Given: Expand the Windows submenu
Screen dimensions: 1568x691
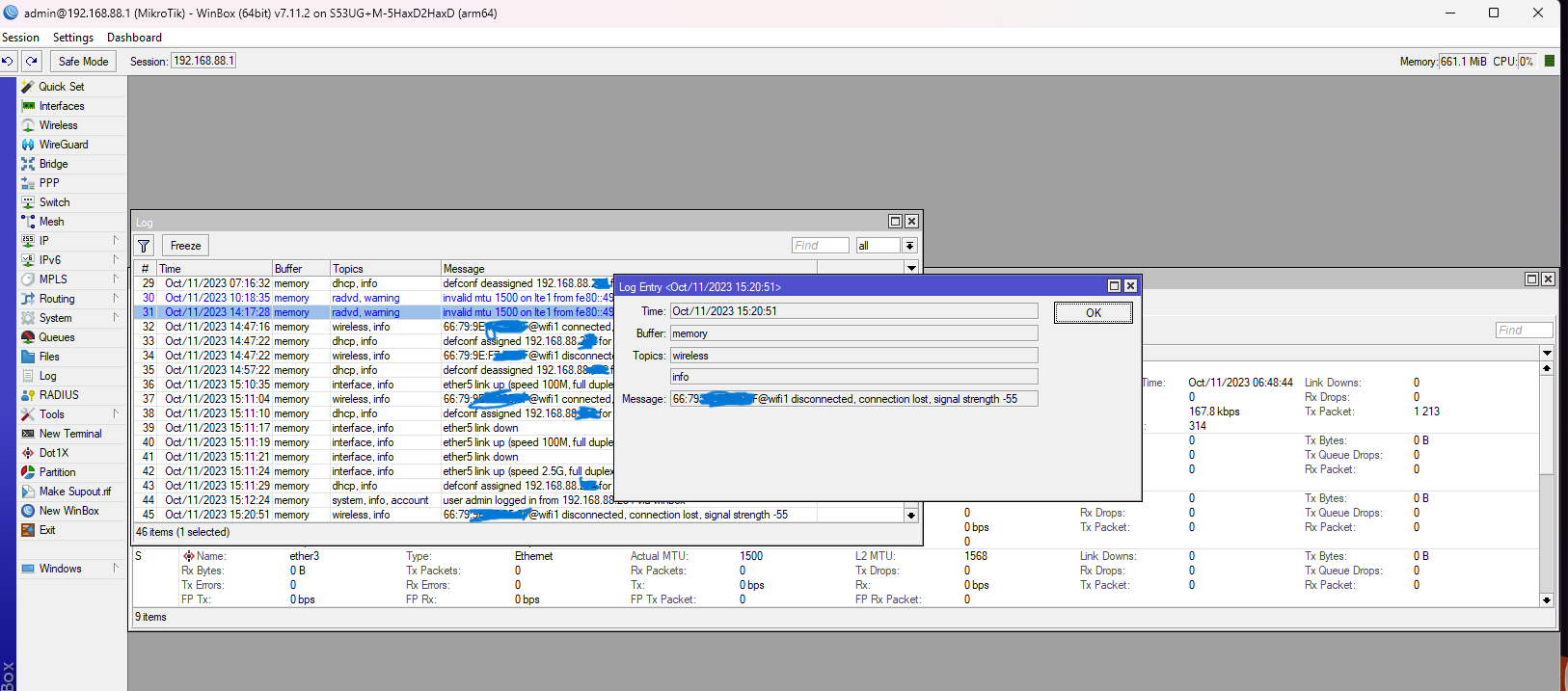Looking at the screenshot, I should tap(116, 568).
